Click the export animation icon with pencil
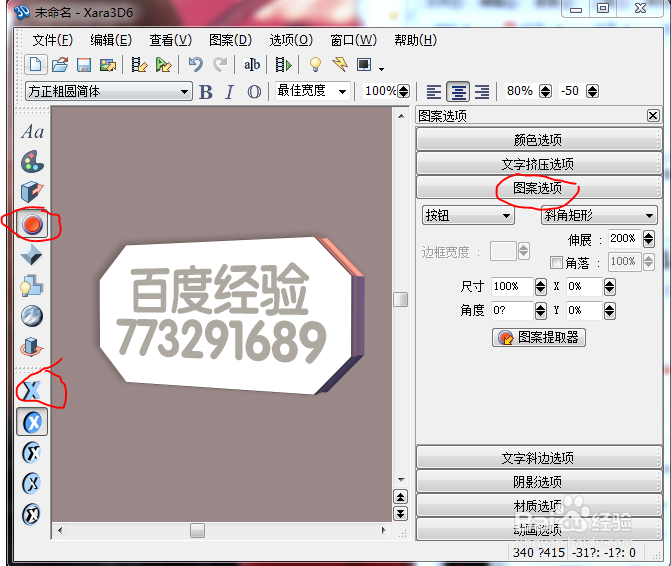Viewport: 671px width, 566px height. [139, 65]
